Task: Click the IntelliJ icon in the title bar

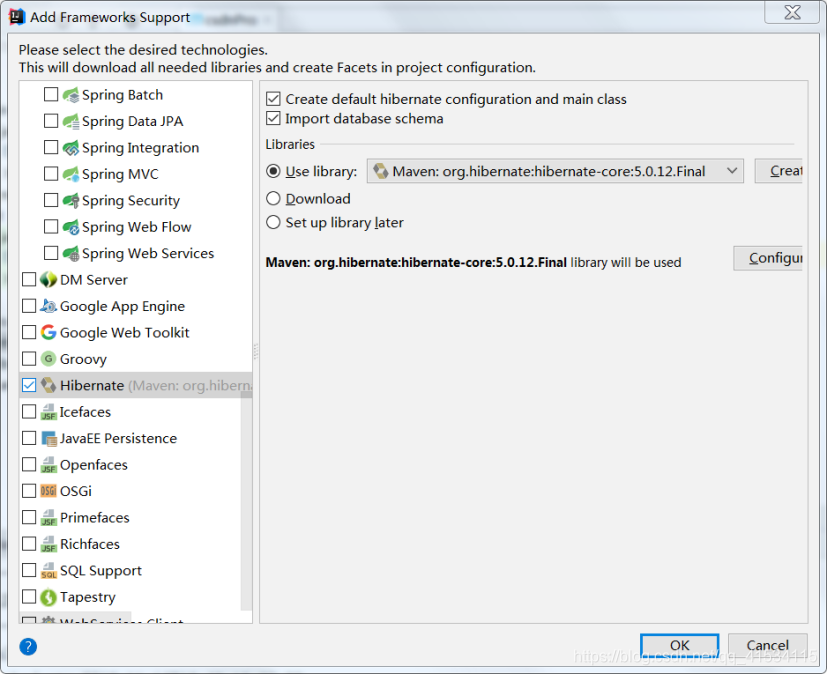Action: [x=17, y=17]
